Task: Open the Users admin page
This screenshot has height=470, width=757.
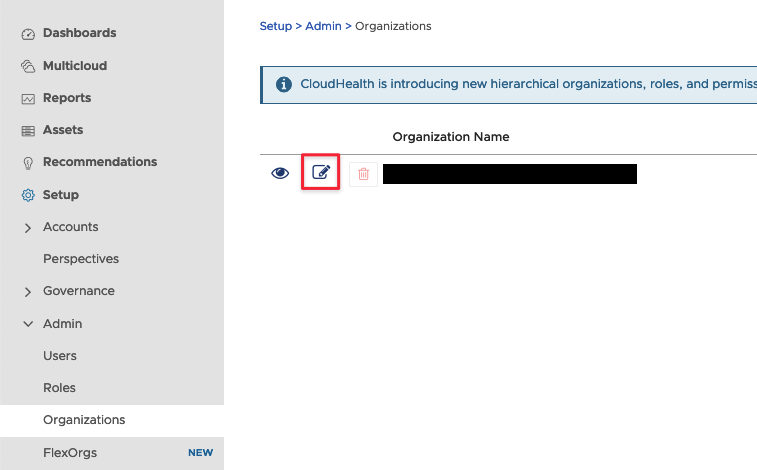Action: [x=60, y=356]
